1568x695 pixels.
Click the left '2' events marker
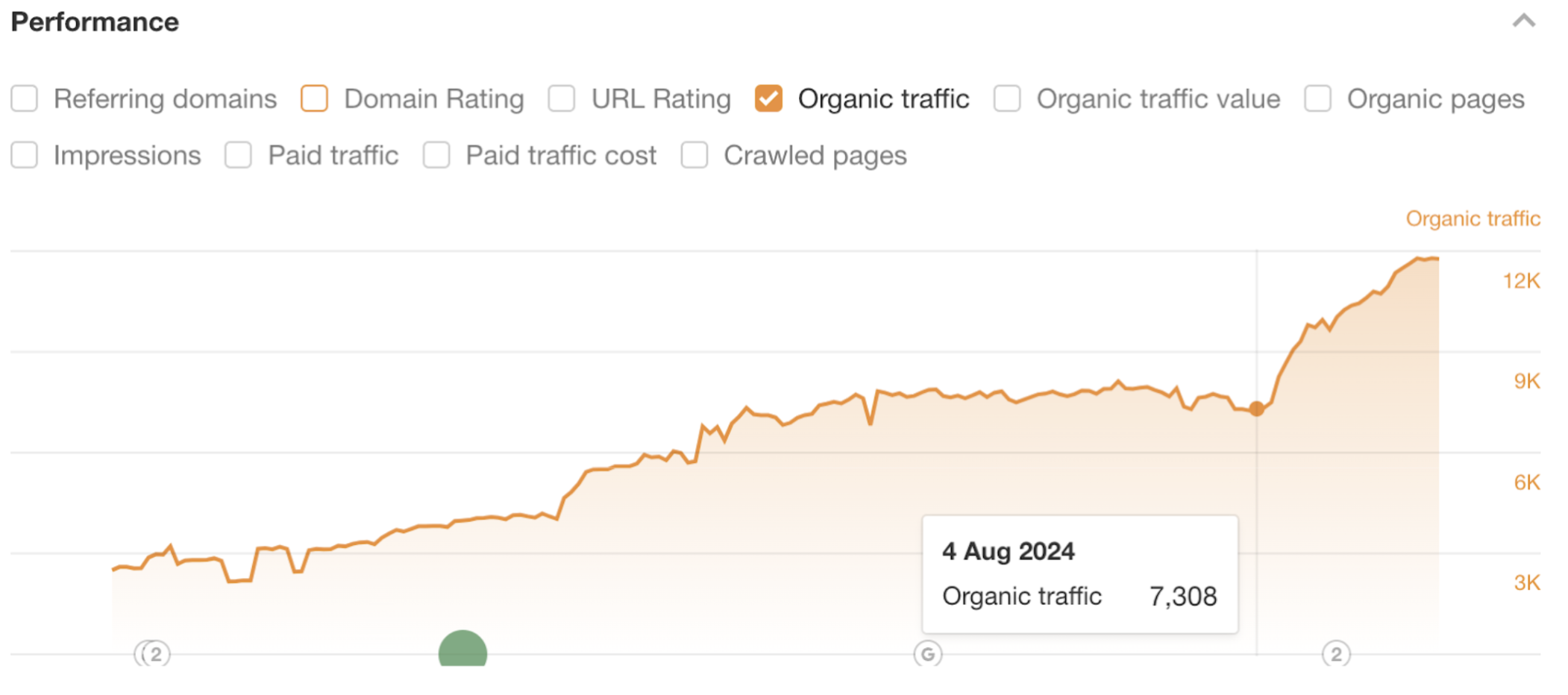click(154, 654)
